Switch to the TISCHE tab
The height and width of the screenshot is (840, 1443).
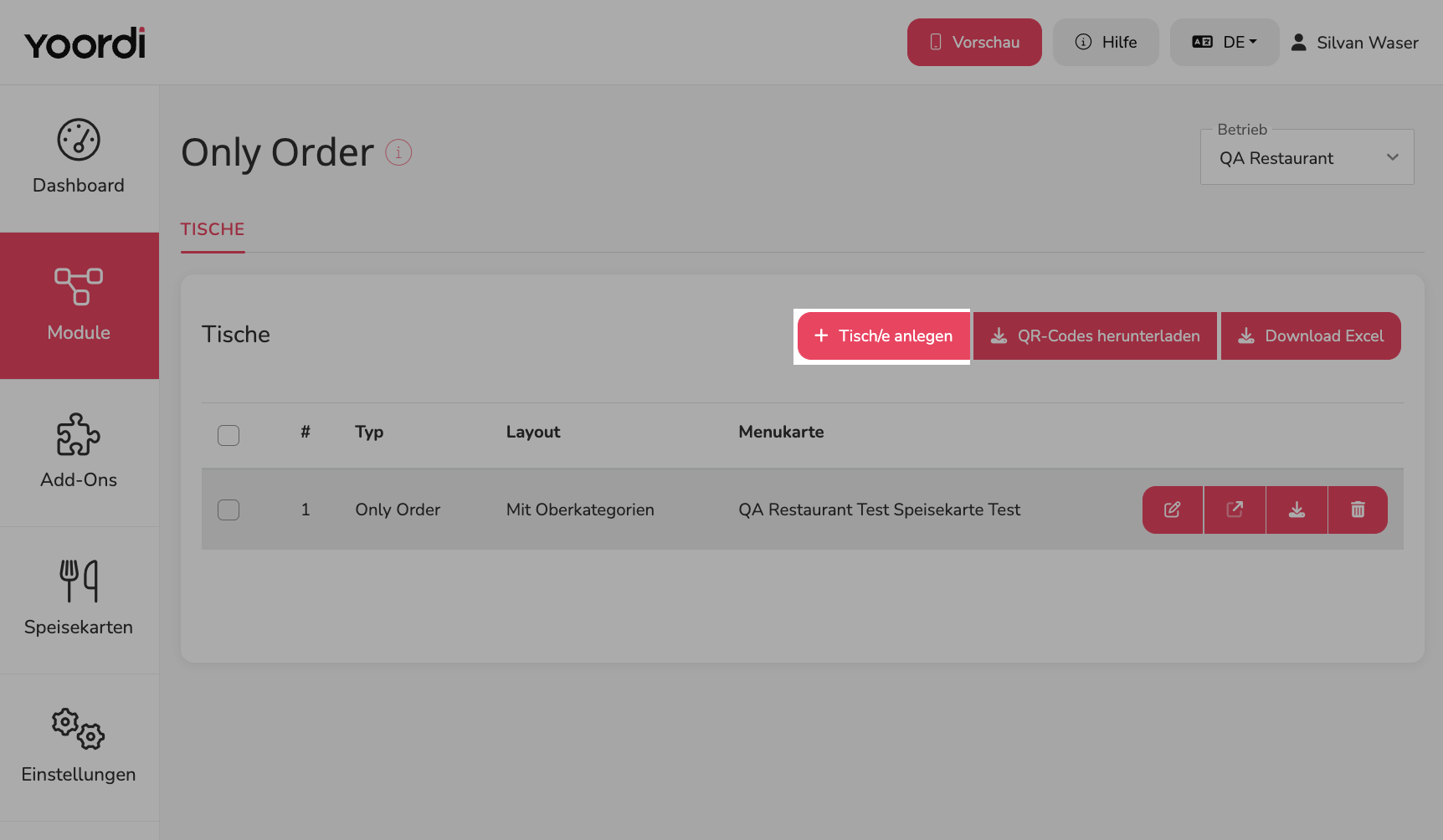pos(213,229)
